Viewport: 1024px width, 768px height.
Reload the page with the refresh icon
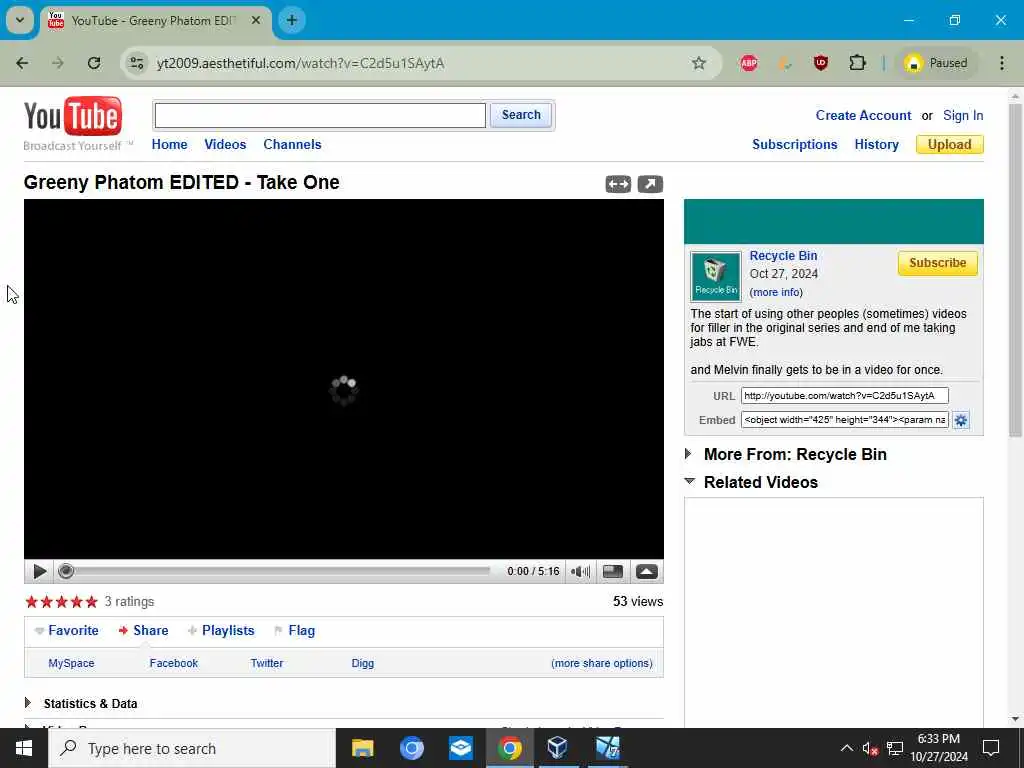click(x=94, y=63)
